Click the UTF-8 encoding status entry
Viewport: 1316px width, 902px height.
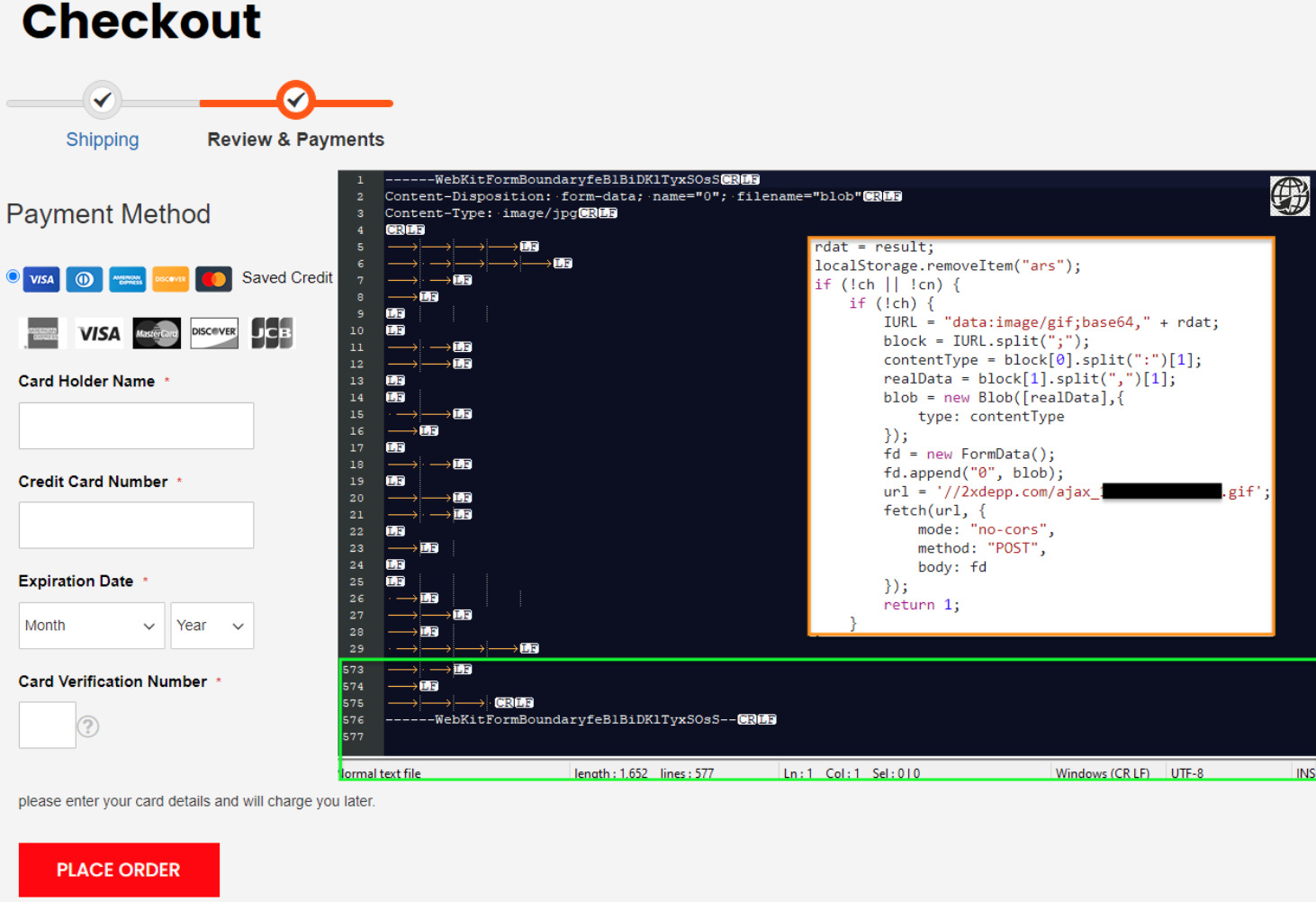tap(1187, 773)
